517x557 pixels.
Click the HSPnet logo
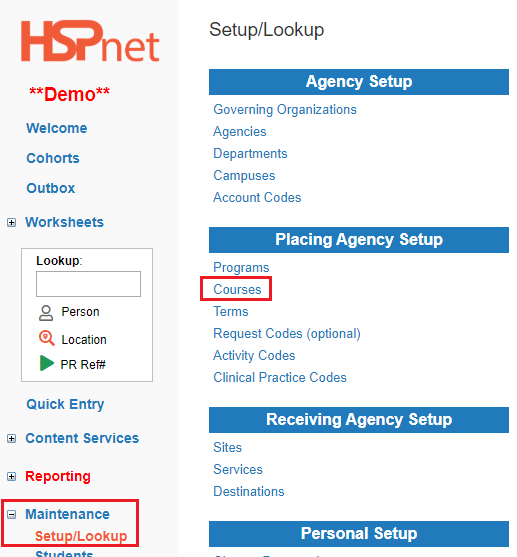(90, 41)
